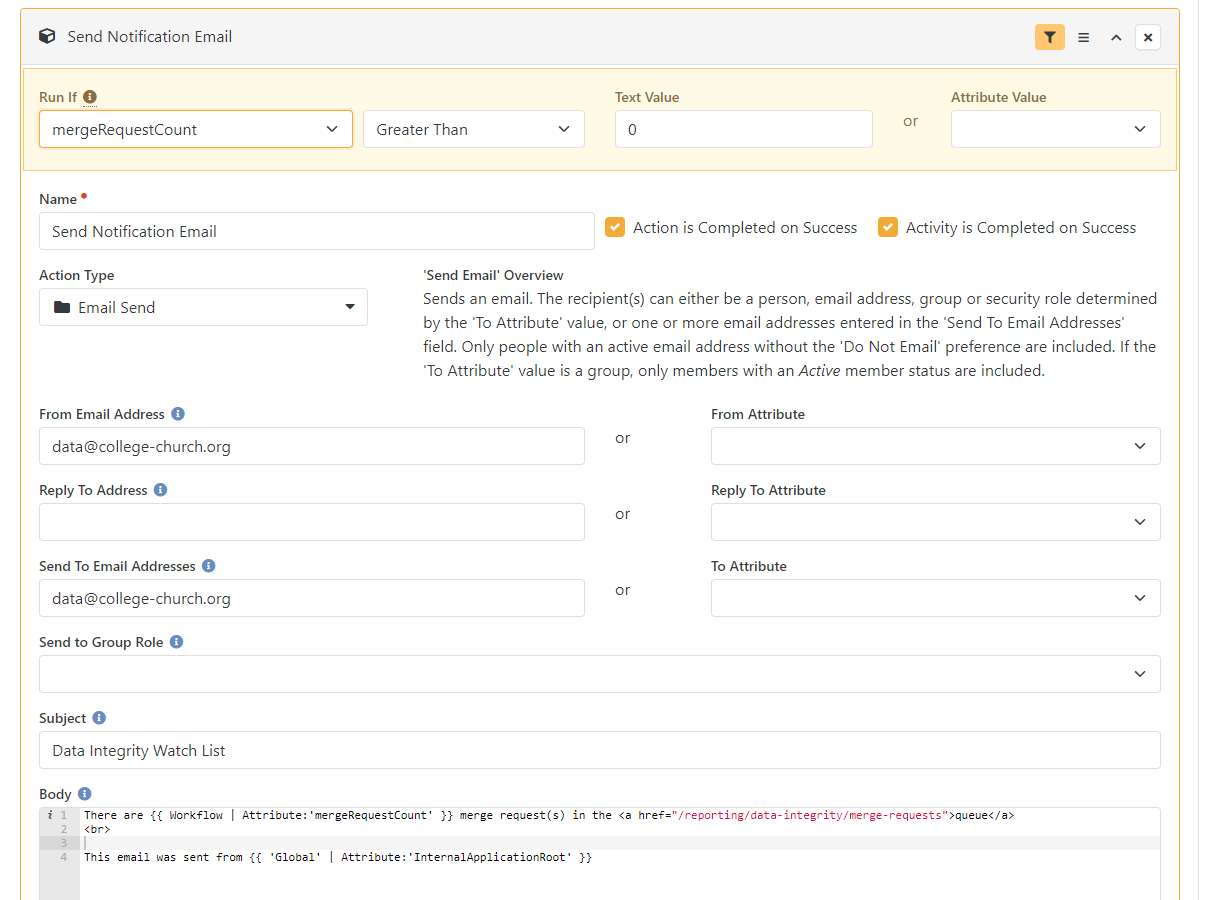Screen dimensions: 1216x900
Task: Collapse the action panel with up chevron
Action: (1116, 37)
